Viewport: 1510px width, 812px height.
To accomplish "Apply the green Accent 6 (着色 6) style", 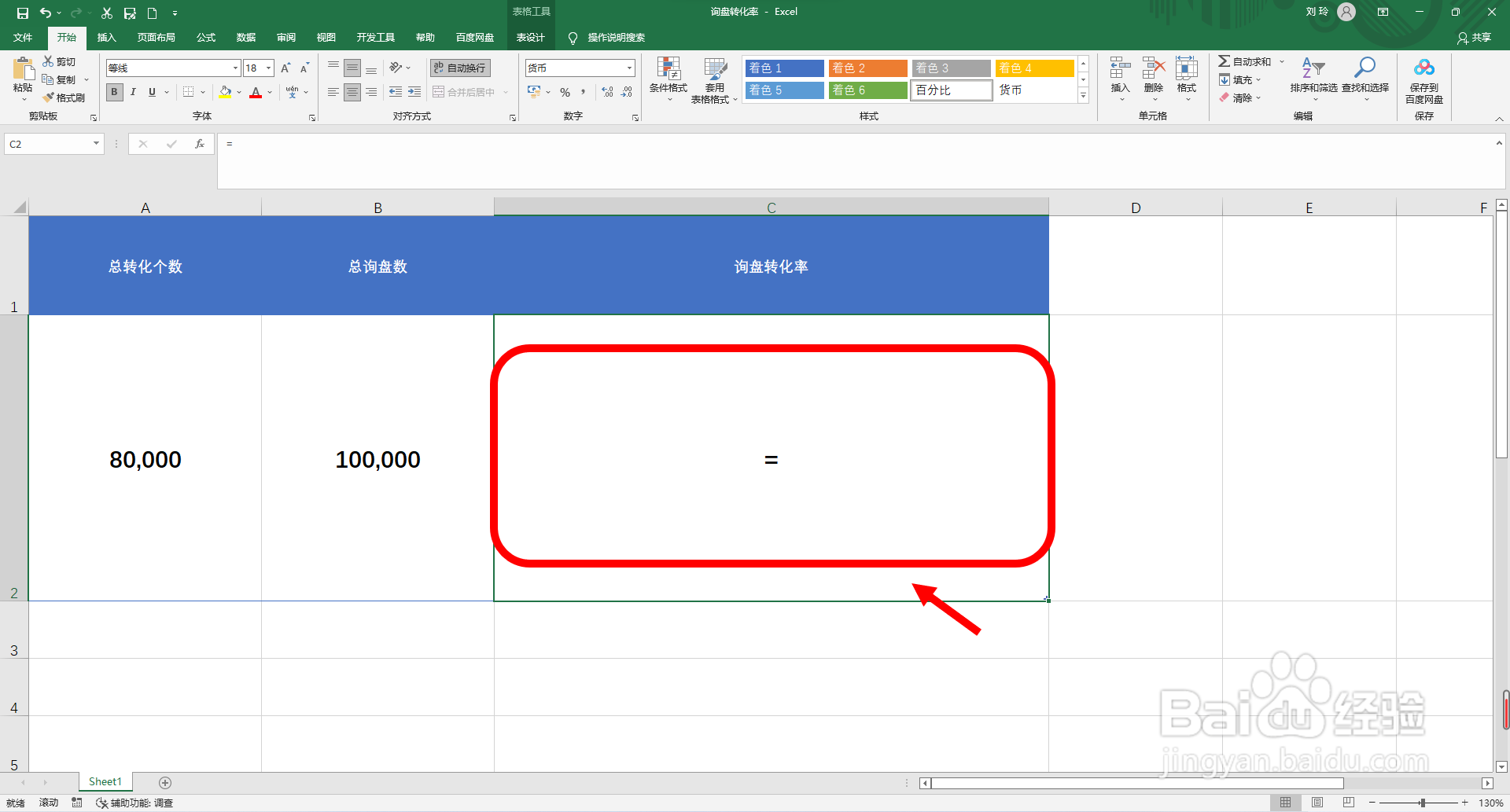I will (867, 90).
